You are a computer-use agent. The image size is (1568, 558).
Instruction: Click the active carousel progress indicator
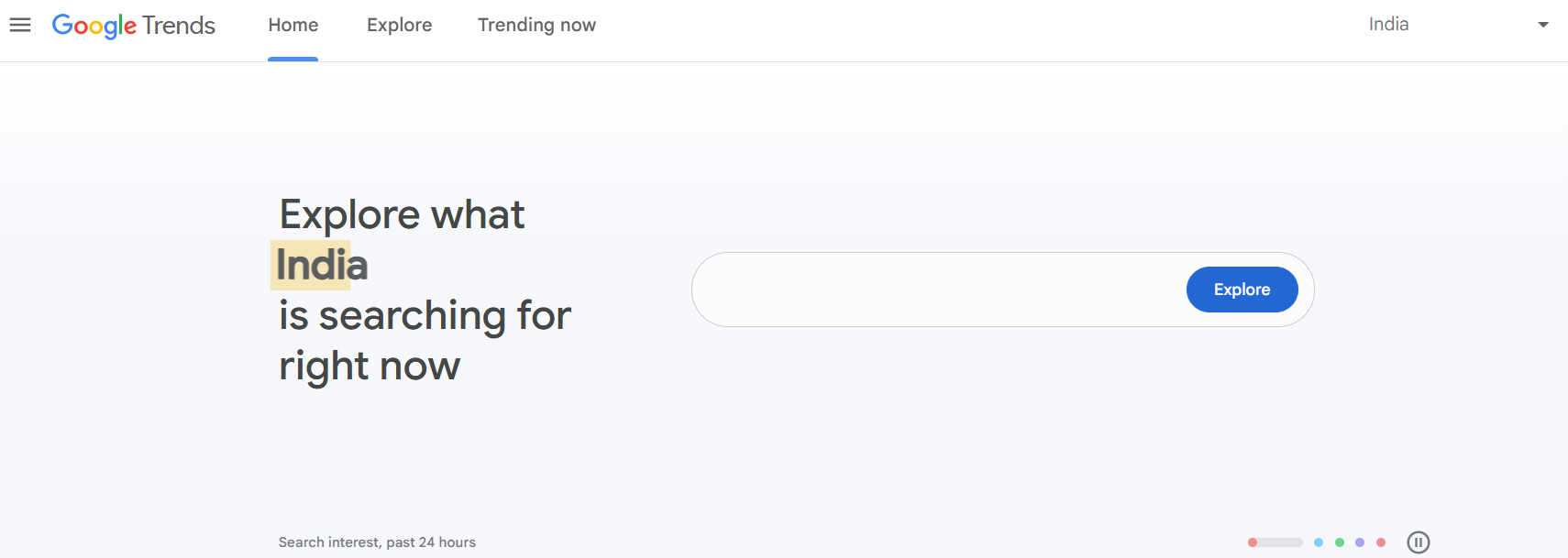coord(1275,542)
